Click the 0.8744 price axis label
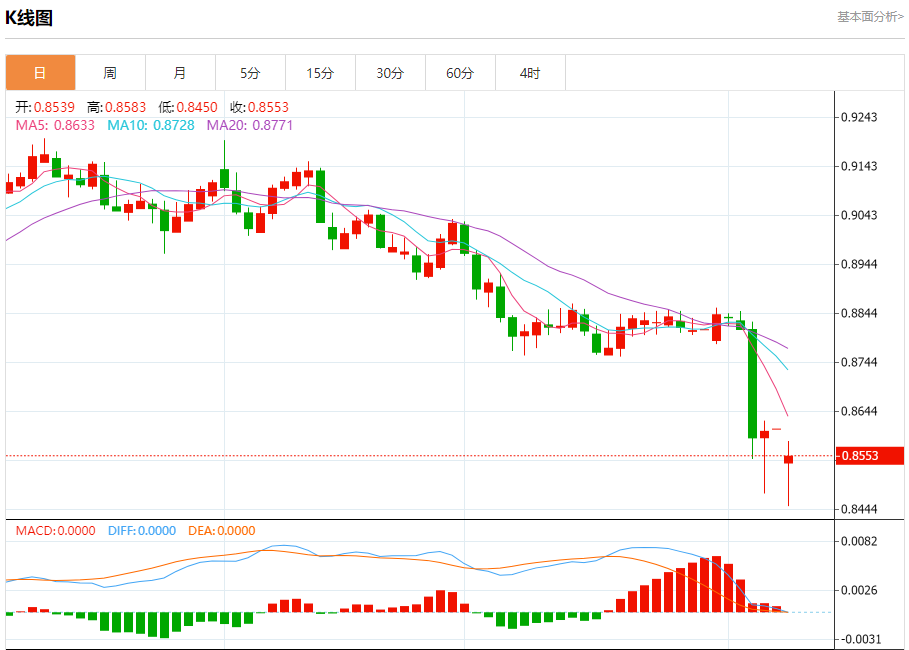The image size is (909, 650). coord(859,362)
